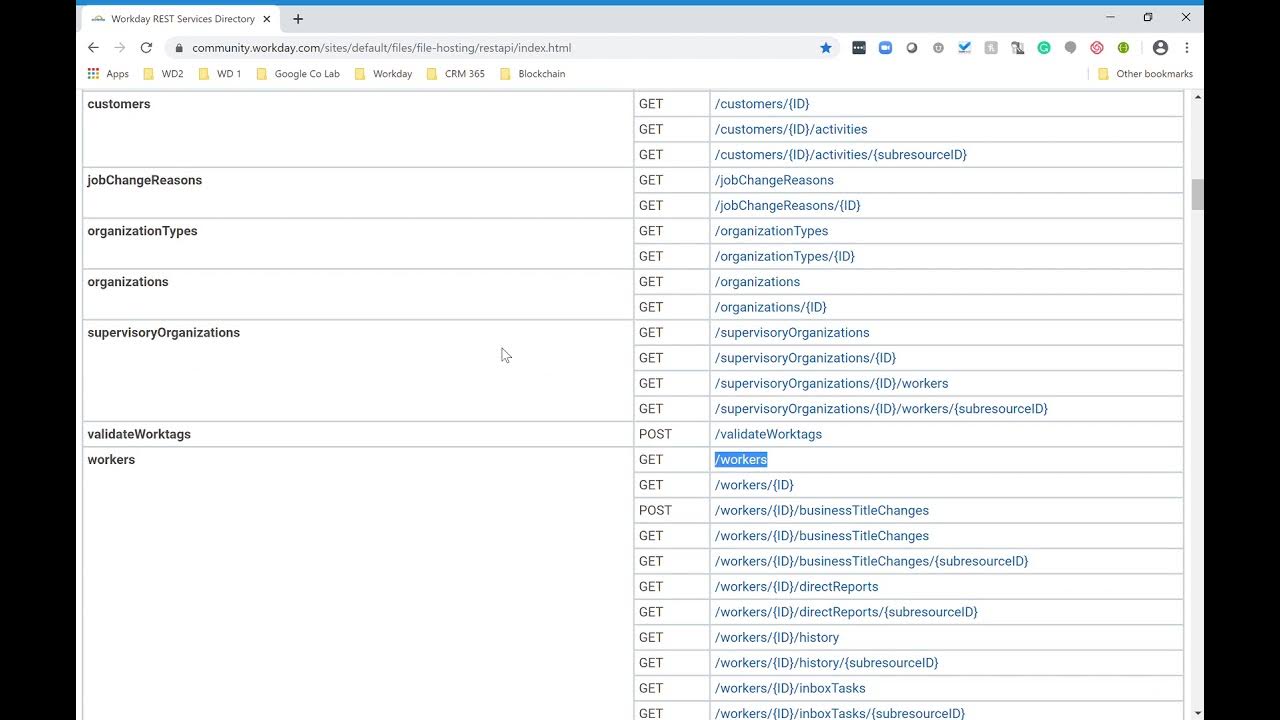Open the /supervisoryOrganizations endpoint link
The height and width of the screenshot is (720, 1280).
(x=792, y=333)
